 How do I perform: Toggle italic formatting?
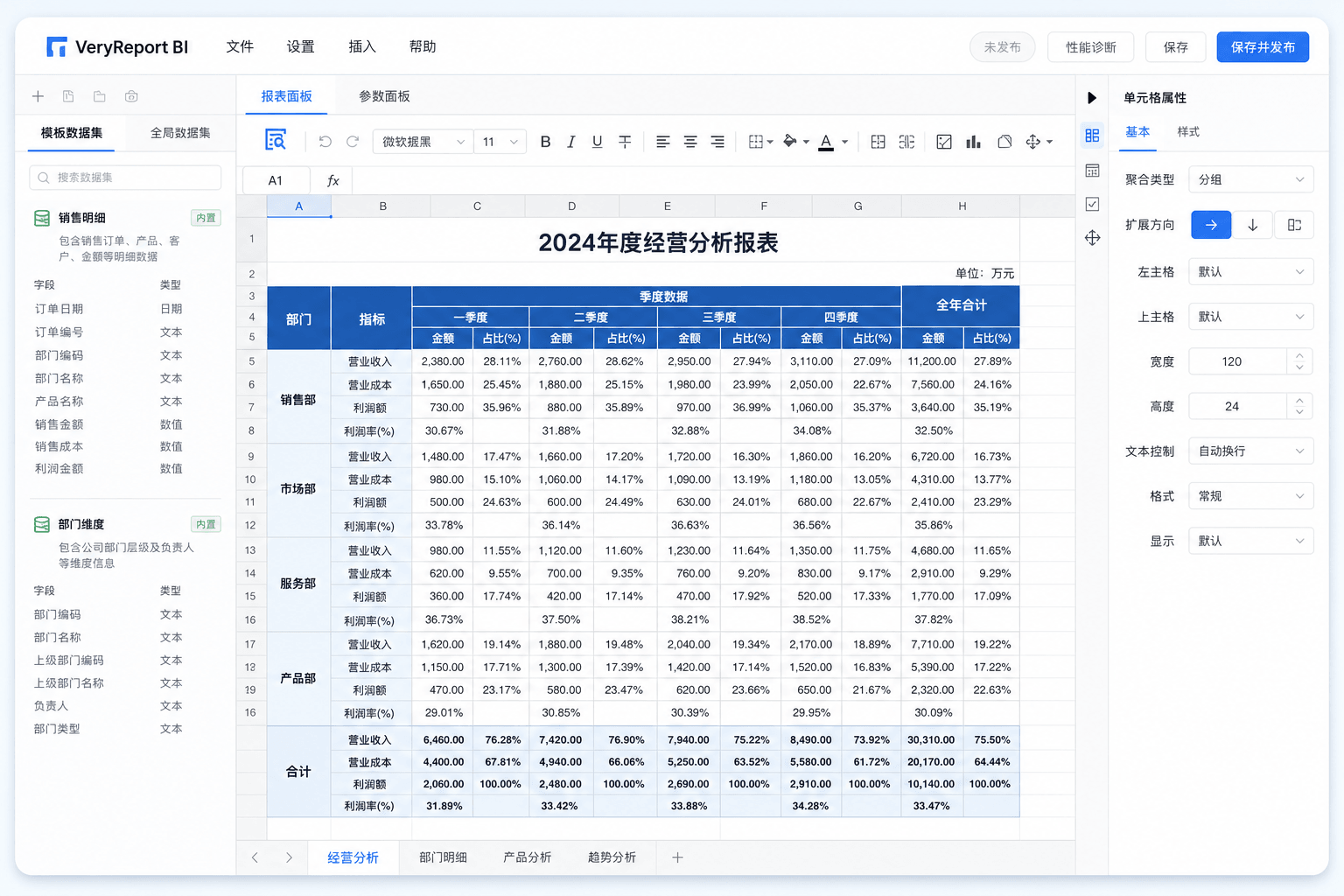[570, 141]
